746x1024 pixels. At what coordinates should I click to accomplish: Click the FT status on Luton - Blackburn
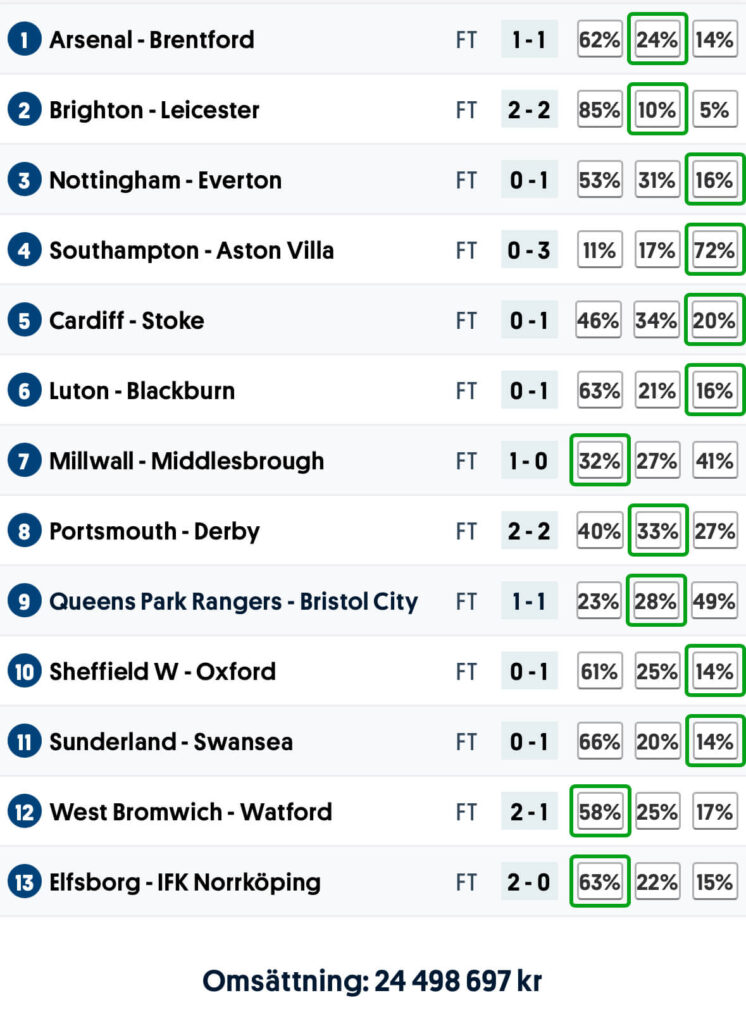(466, 391)
